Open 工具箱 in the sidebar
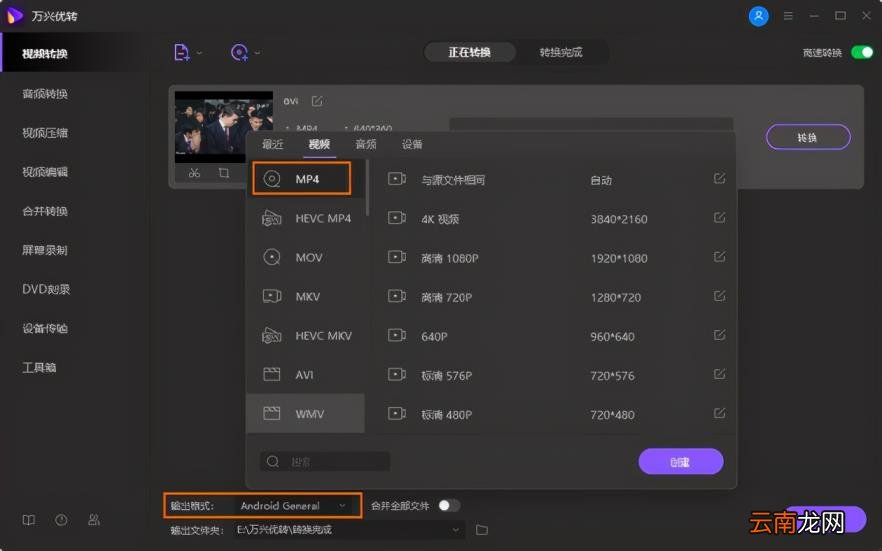This screenshot has width=882, height=551. tap(39, 367)
